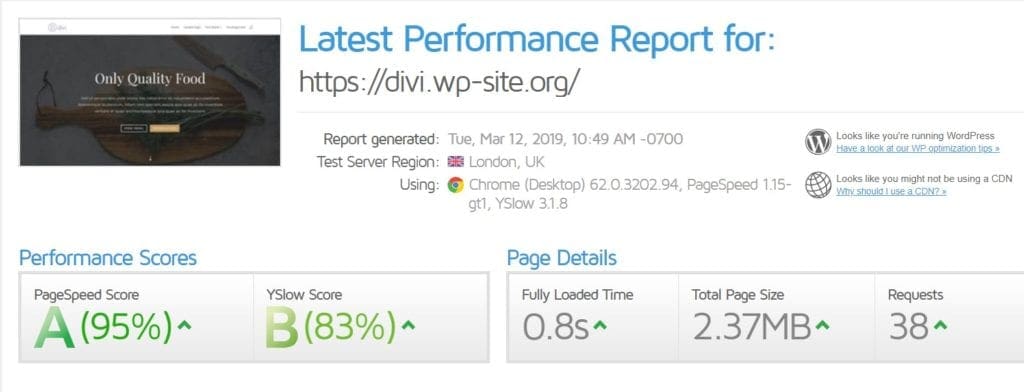Select the YSlow Score B (83%) box
1024x392 pixels.
pos(371,317)
